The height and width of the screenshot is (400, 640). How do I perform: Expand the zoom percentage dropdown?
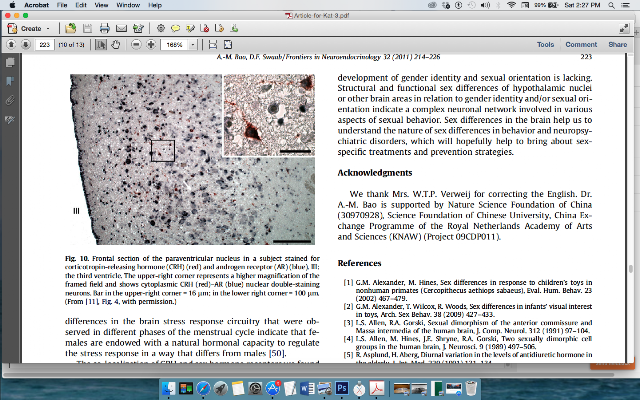pos(193,44)
